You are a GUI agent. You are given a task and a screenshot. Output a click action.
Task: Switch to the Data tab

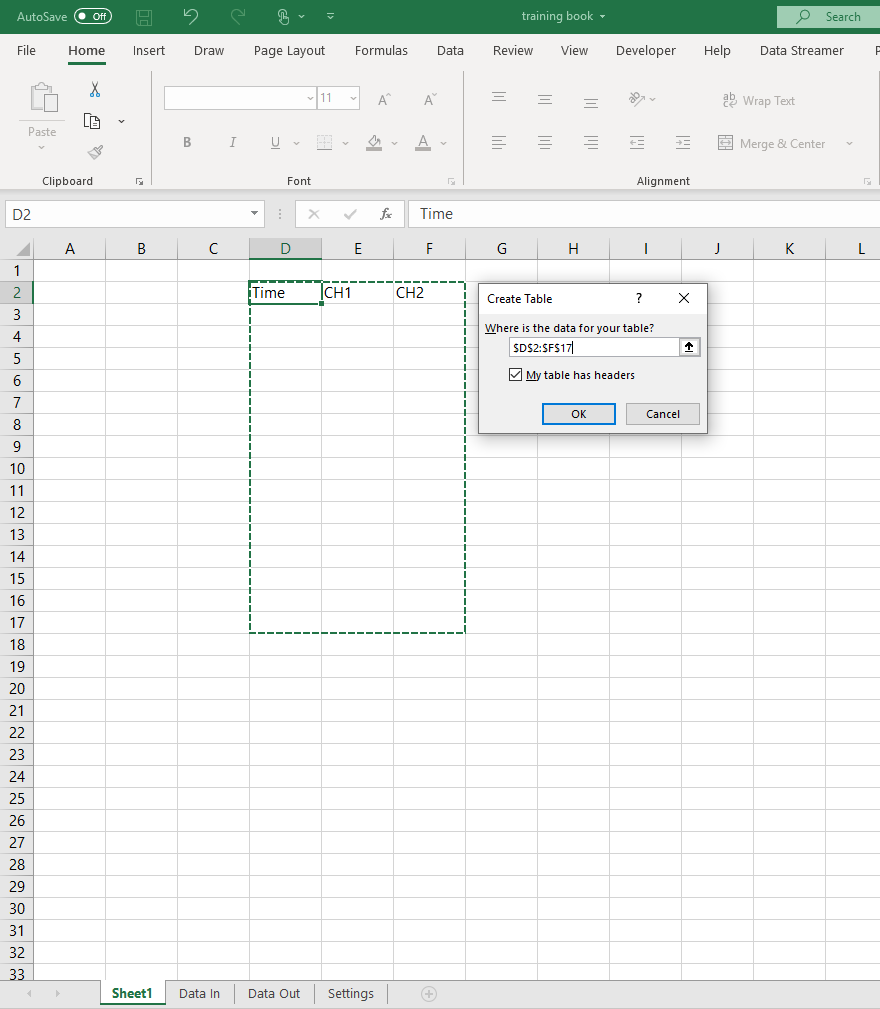[x=450, y=50]
